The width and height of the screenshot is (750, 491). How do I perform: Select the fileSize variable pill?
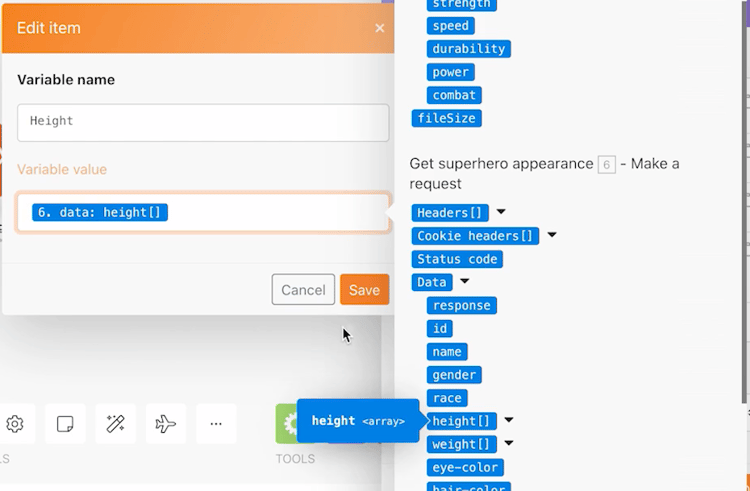click(447, 118)
